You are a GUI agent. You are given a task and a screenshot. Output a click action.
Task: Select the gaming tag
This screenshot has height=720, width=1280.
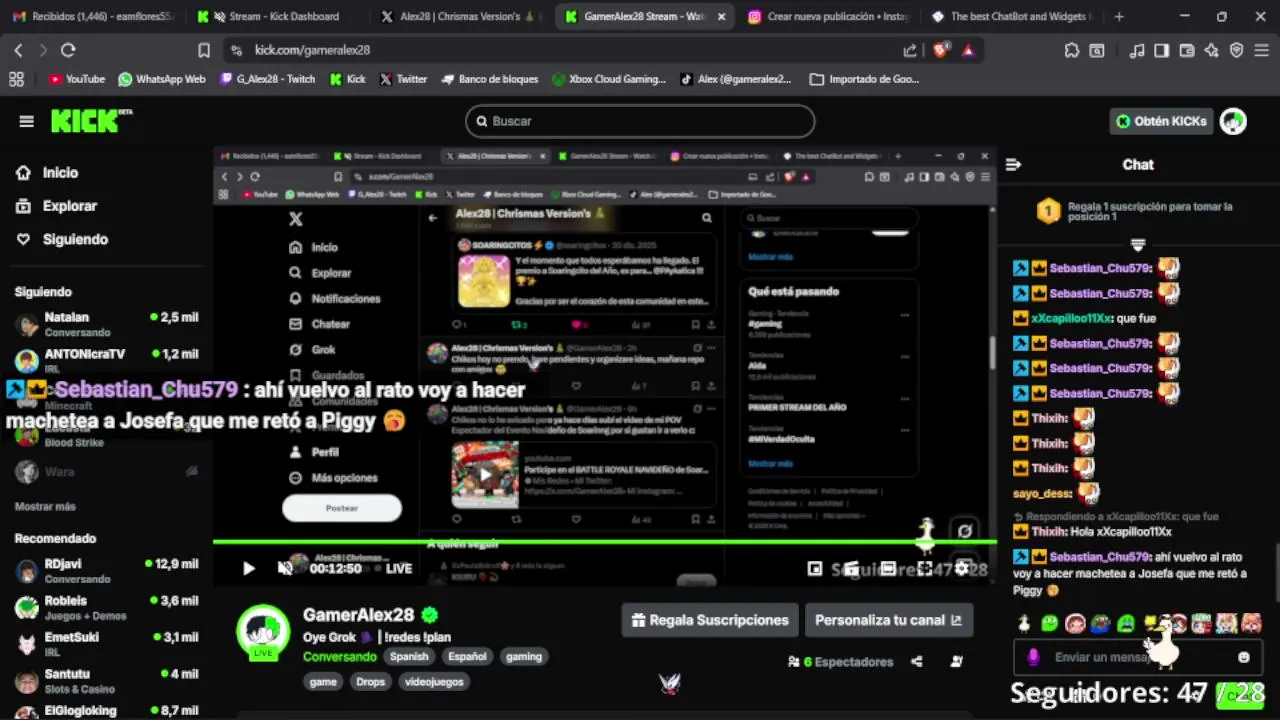(x=523, y=657)
